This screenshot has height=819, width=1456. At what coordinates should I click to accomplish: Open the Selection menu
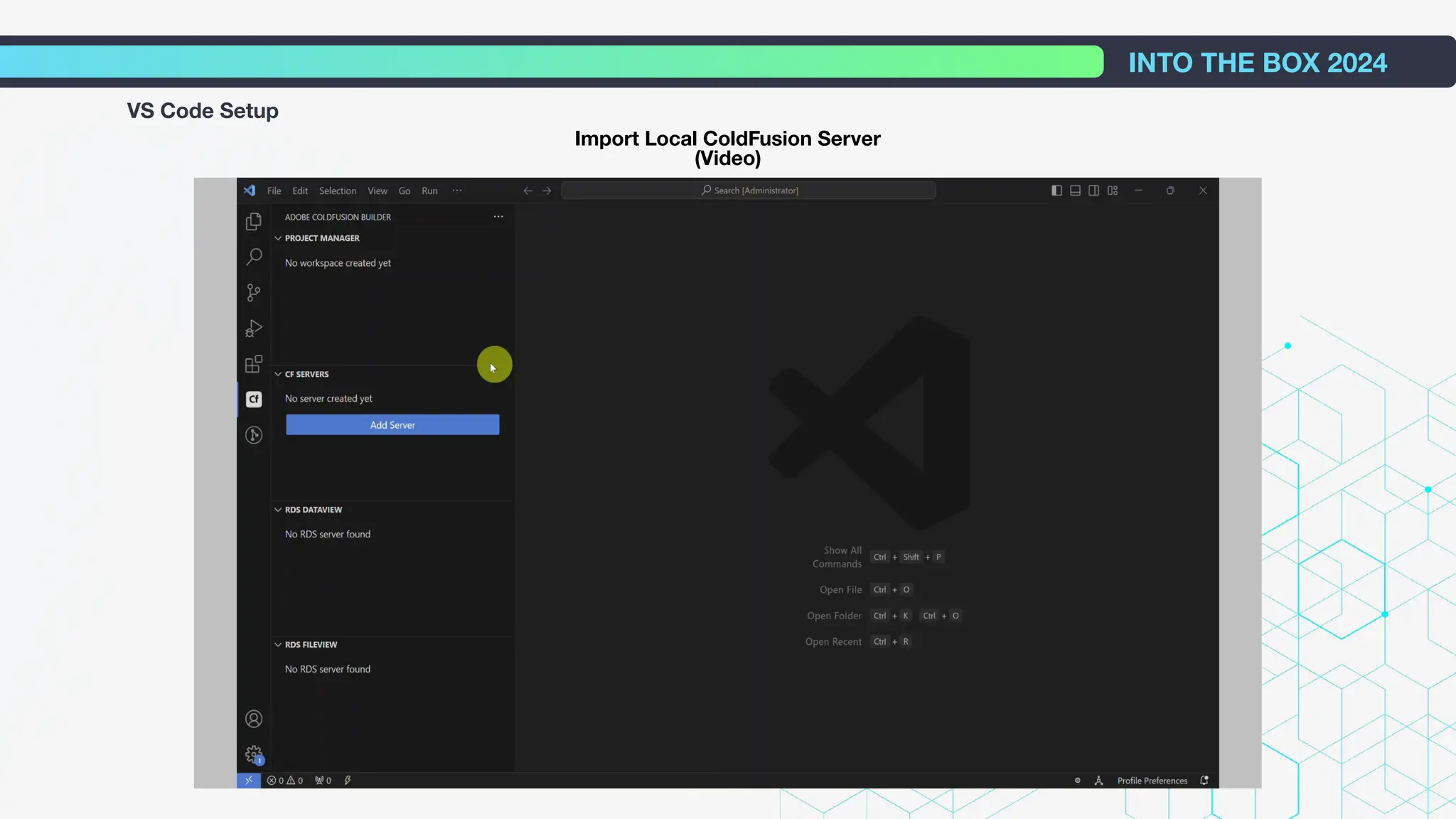338,191
